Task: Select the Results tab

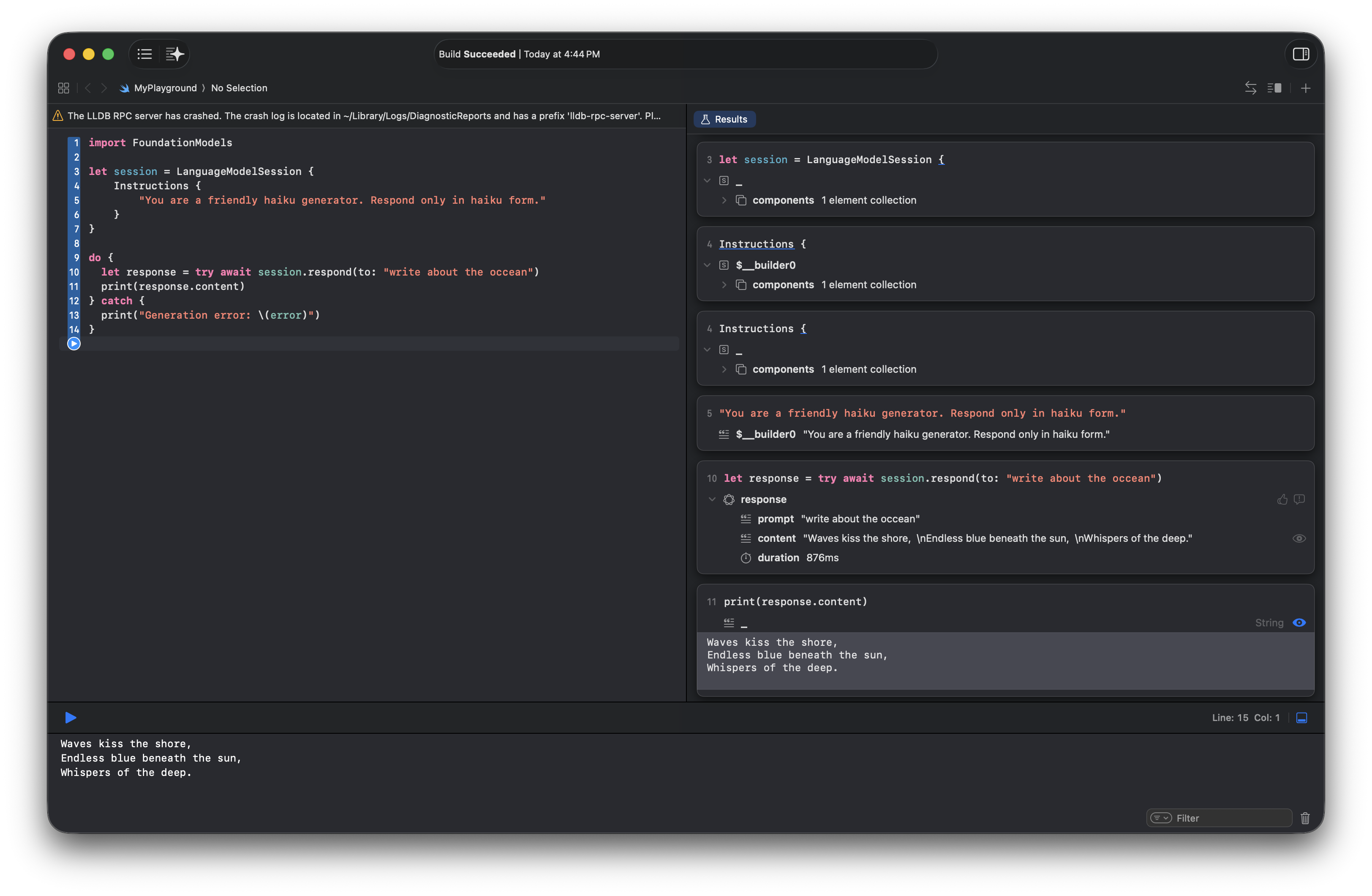Action: (x=724, y=120)
